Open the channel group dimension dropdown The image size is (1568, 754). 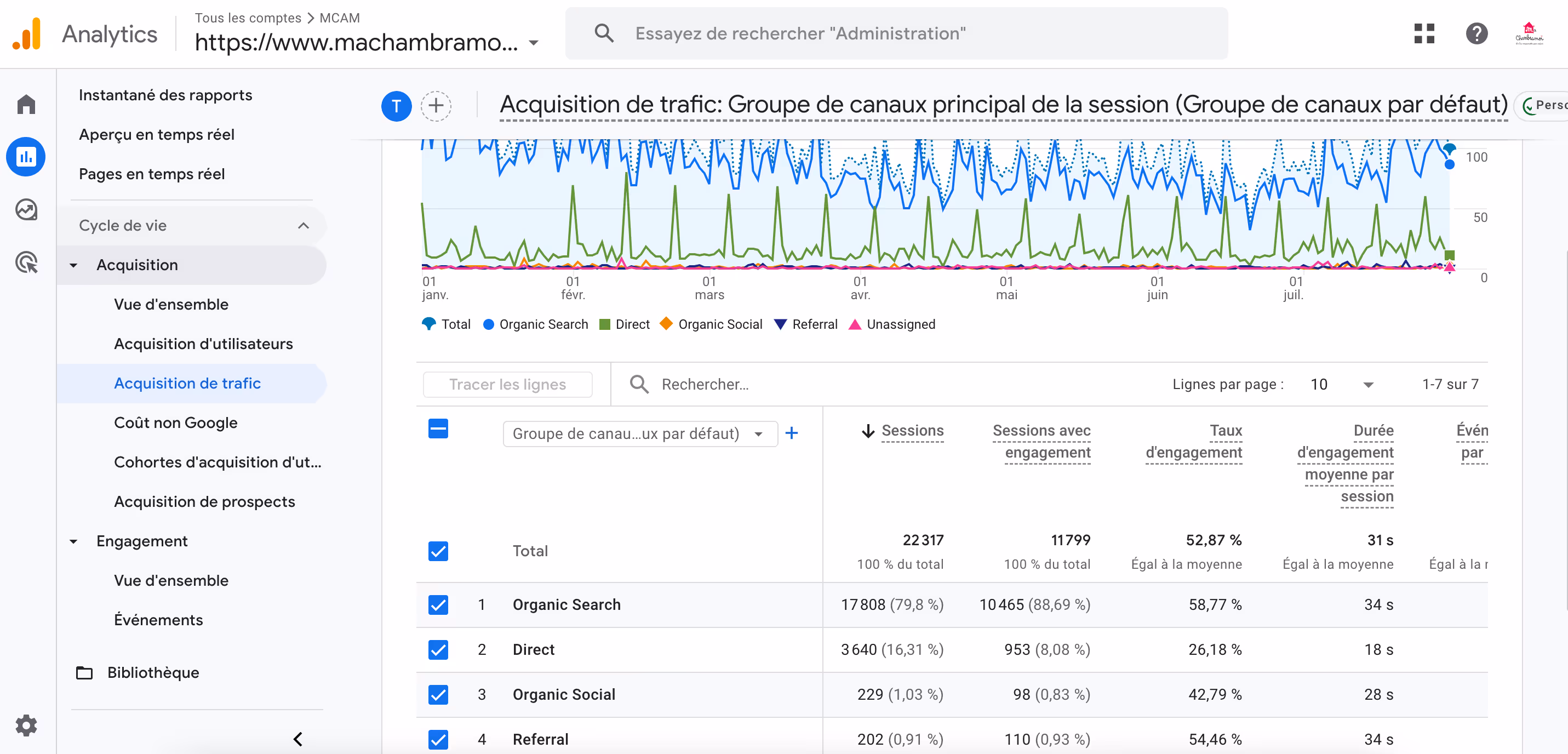tap(639, 433)
